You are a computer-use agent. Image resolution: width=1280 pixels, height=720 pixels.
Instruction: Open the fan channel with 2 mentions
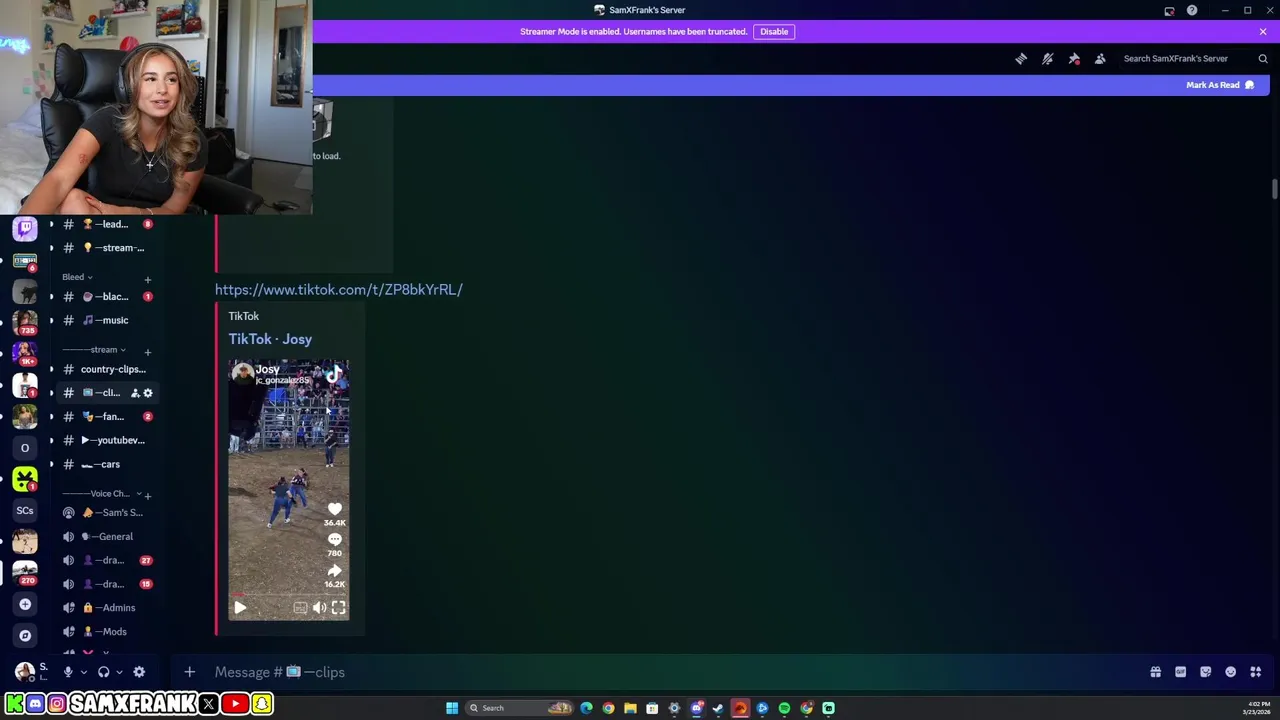click(x=107, y=416)
